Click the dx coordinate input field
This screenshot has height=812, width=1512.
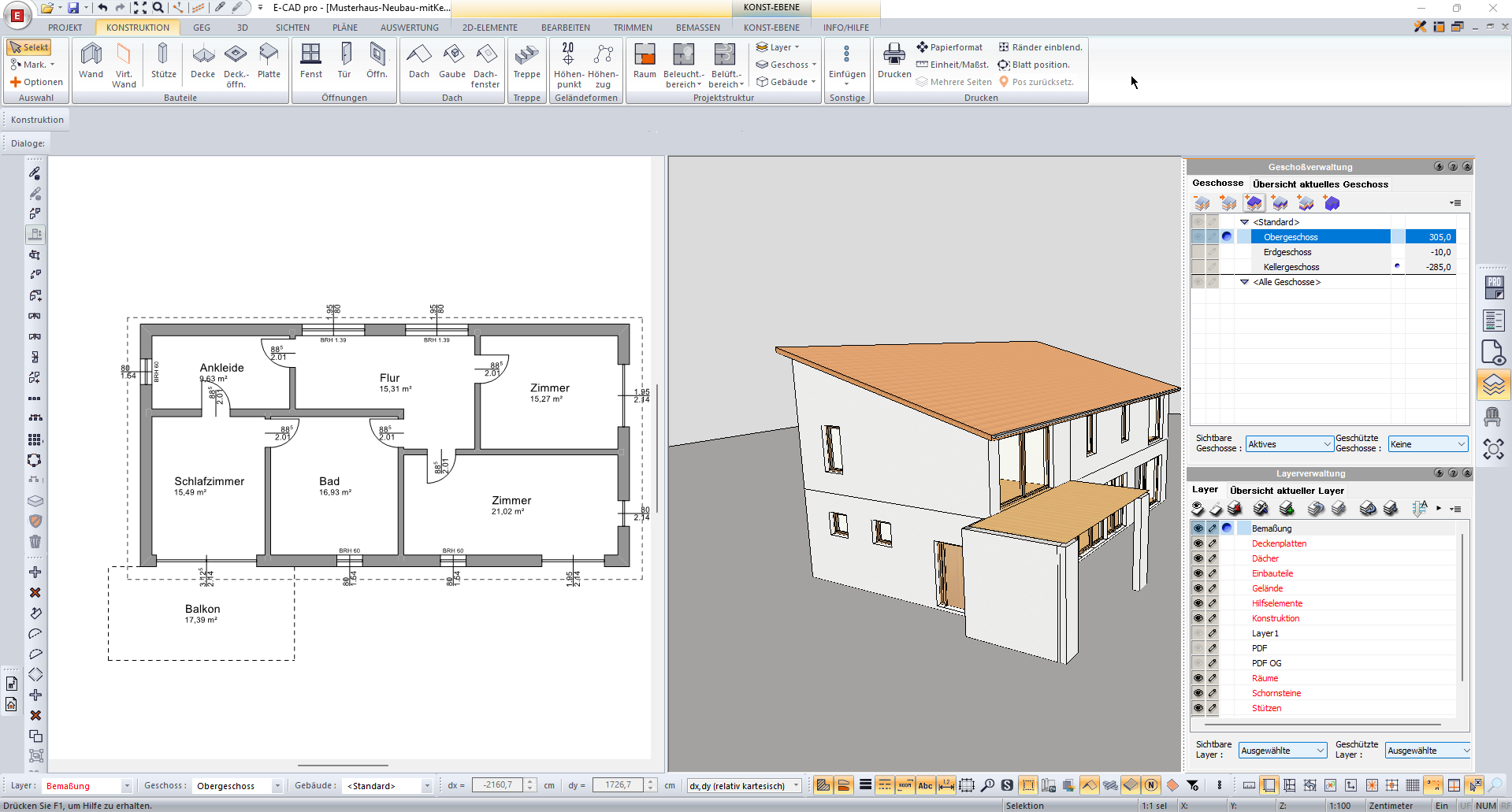(x=497, y=785)
